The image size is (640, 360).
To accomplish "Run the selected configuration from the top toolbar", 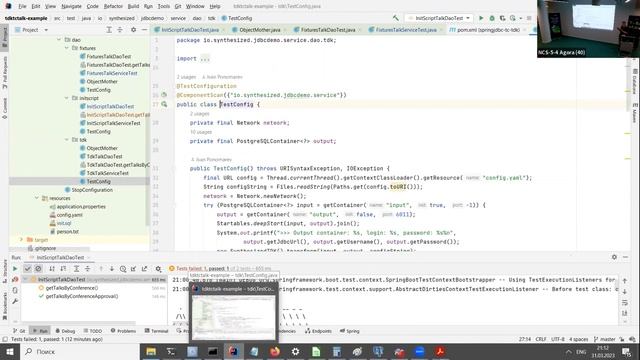I will pos(481,18).
